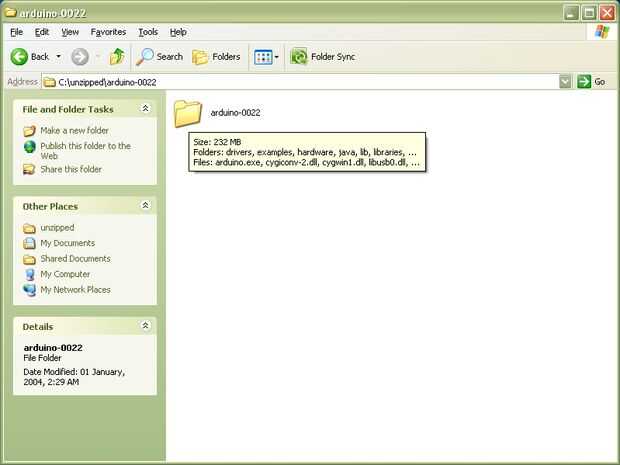The image size is (620, 465).
Task: Click the green Go arrow icon
Action: coord(584,82)
